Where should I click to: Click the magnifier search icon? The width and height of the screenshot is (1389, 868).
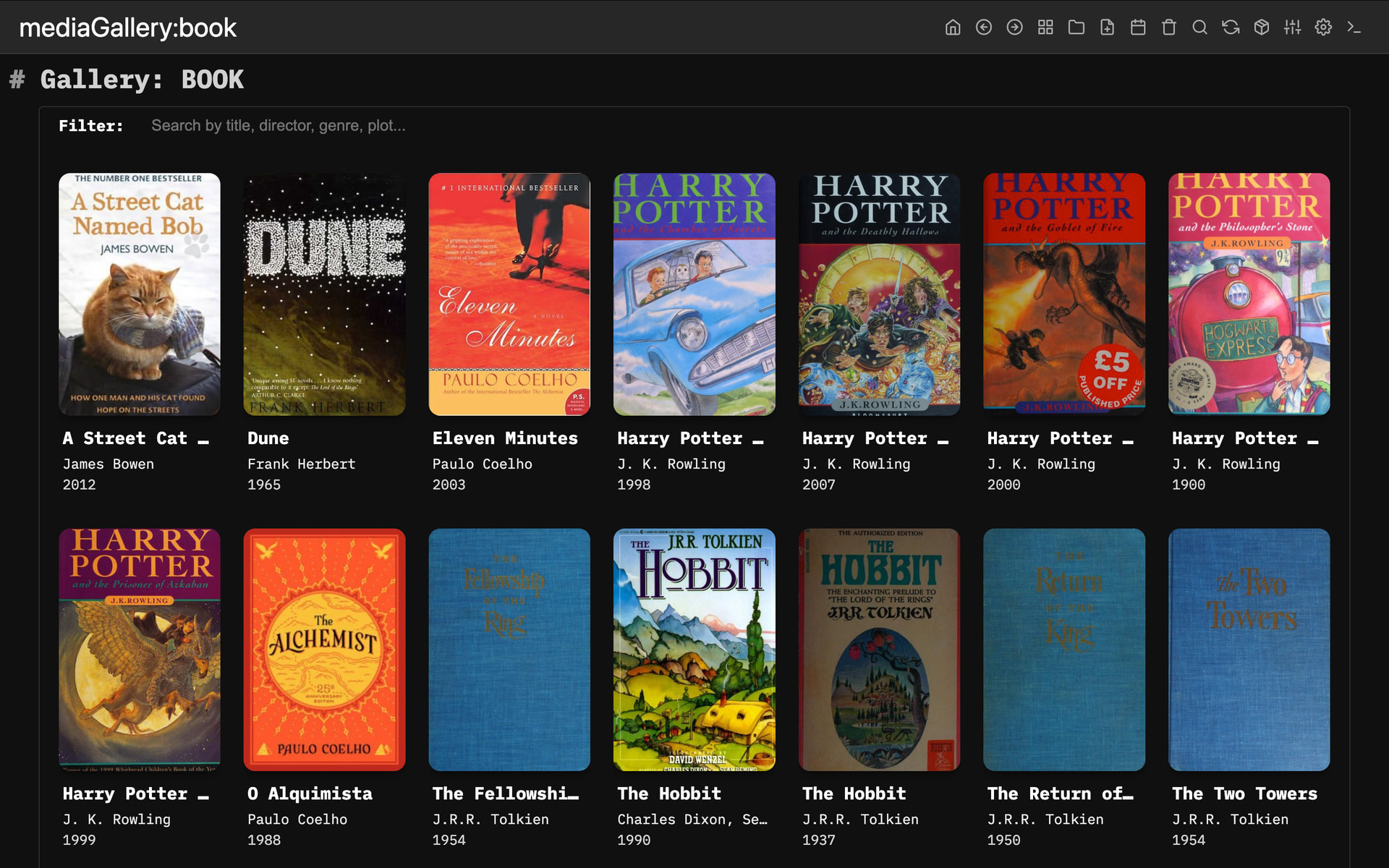[1199, 27]
